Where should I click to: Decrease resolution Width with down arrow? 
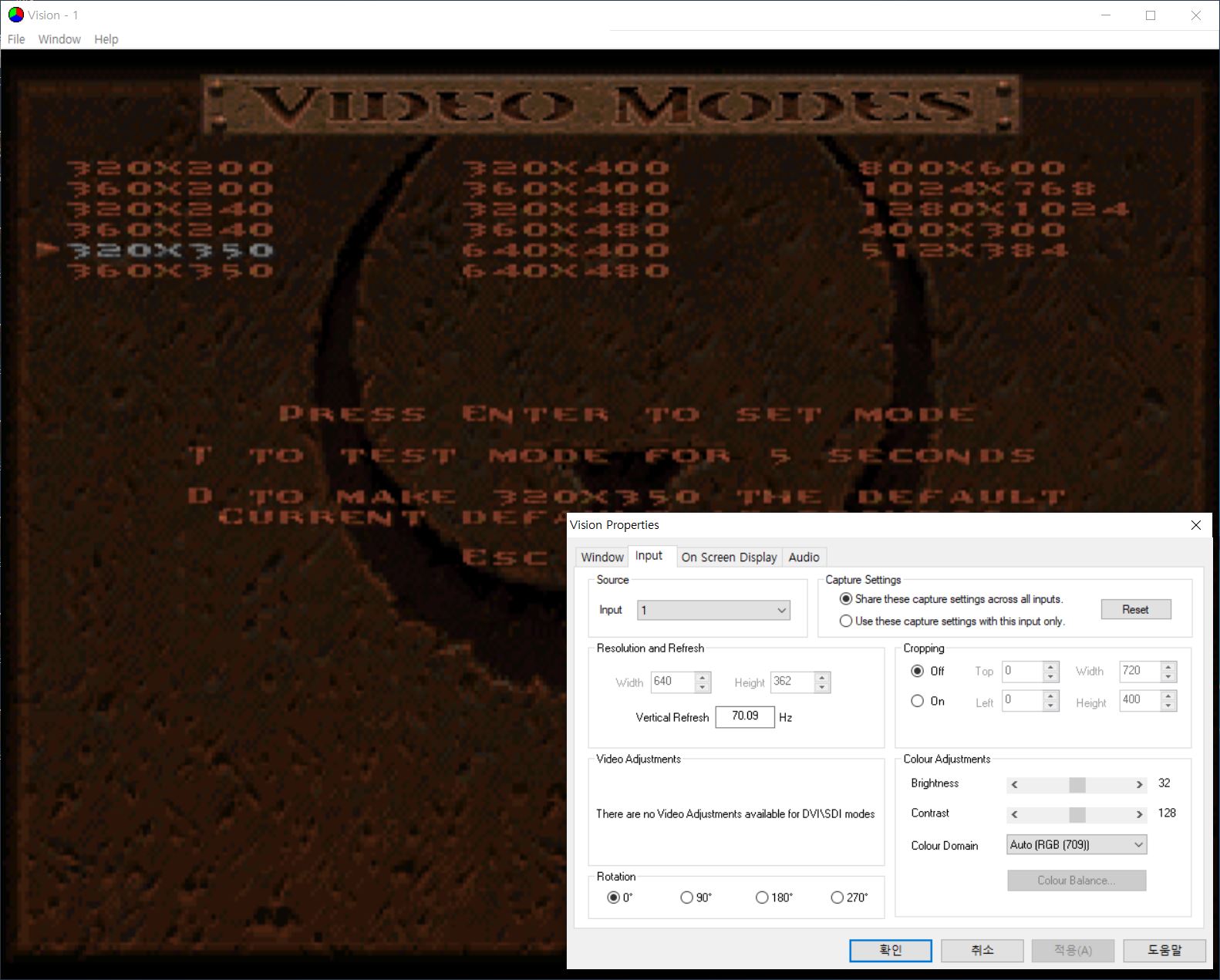tap(702, 687)
